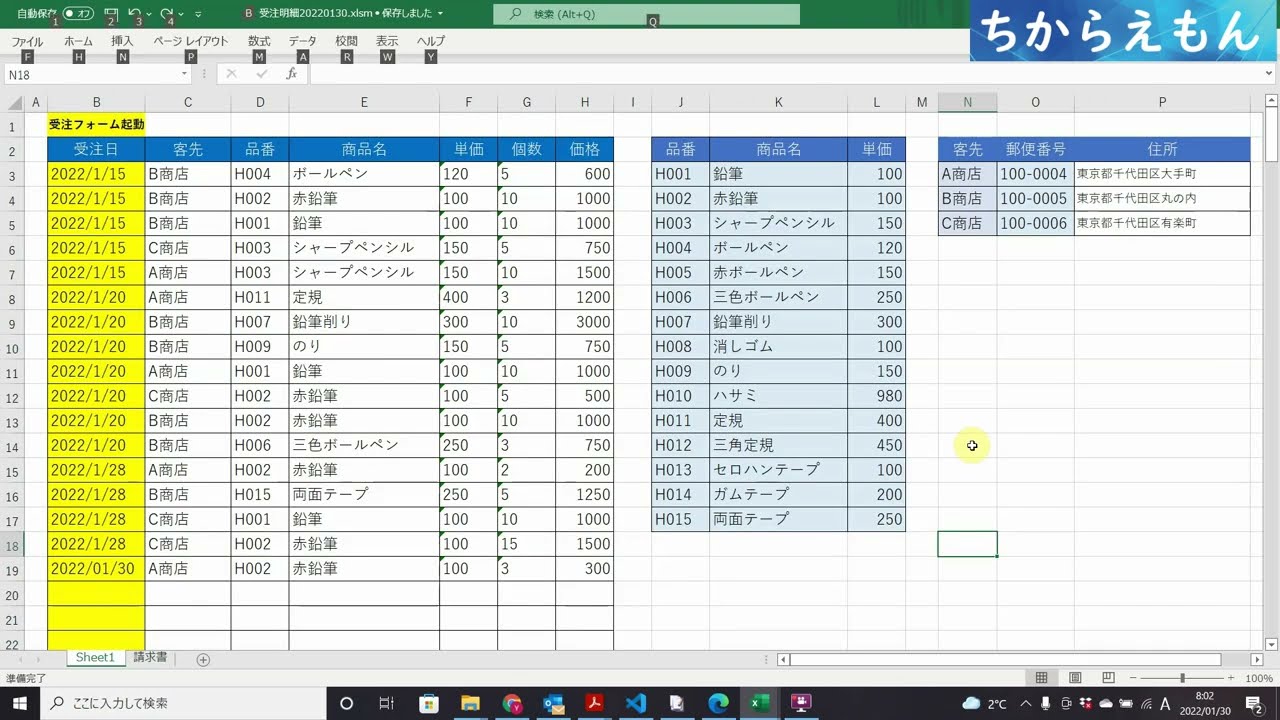Image resolution: width=1280 pixels, height=720 pixels.
Task: Click the Normal view icon in status bar
Action: 1042,677
